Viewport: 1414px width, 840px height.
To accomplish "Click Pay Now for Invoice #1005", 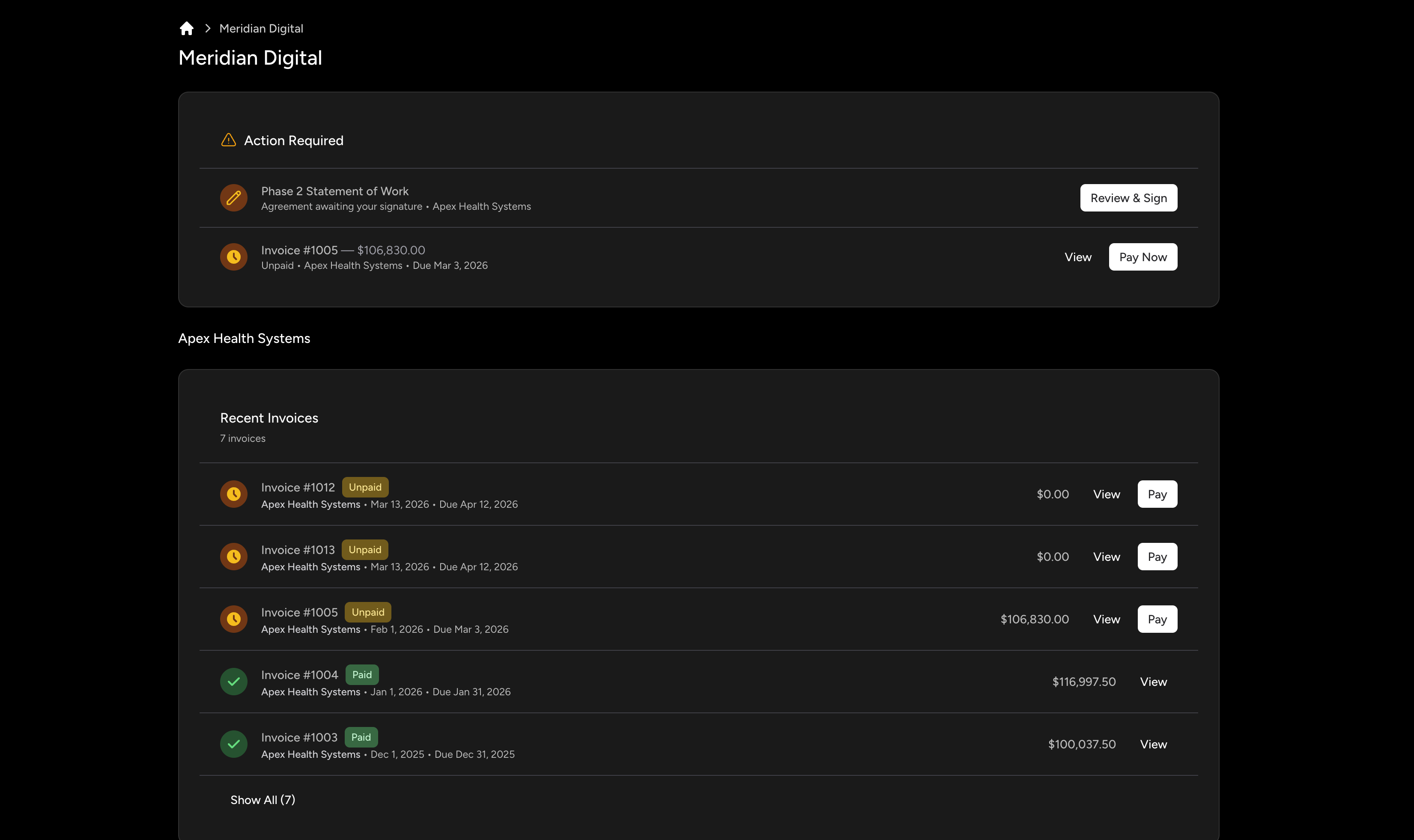I will [x=1143, y=256].
